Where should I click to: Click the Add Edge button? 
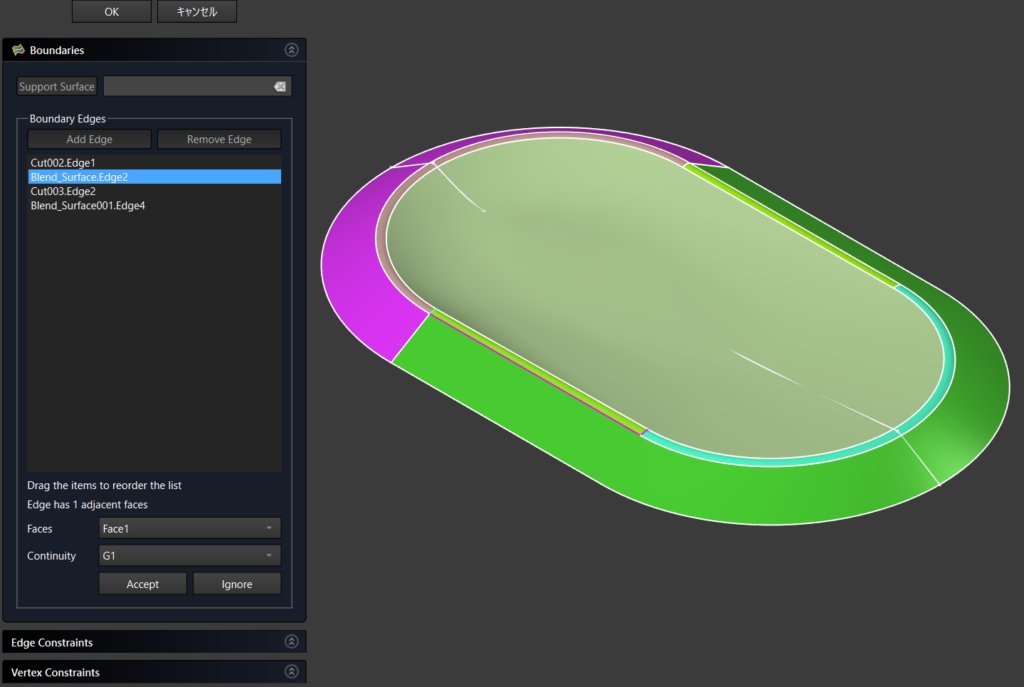coord(89,139)
